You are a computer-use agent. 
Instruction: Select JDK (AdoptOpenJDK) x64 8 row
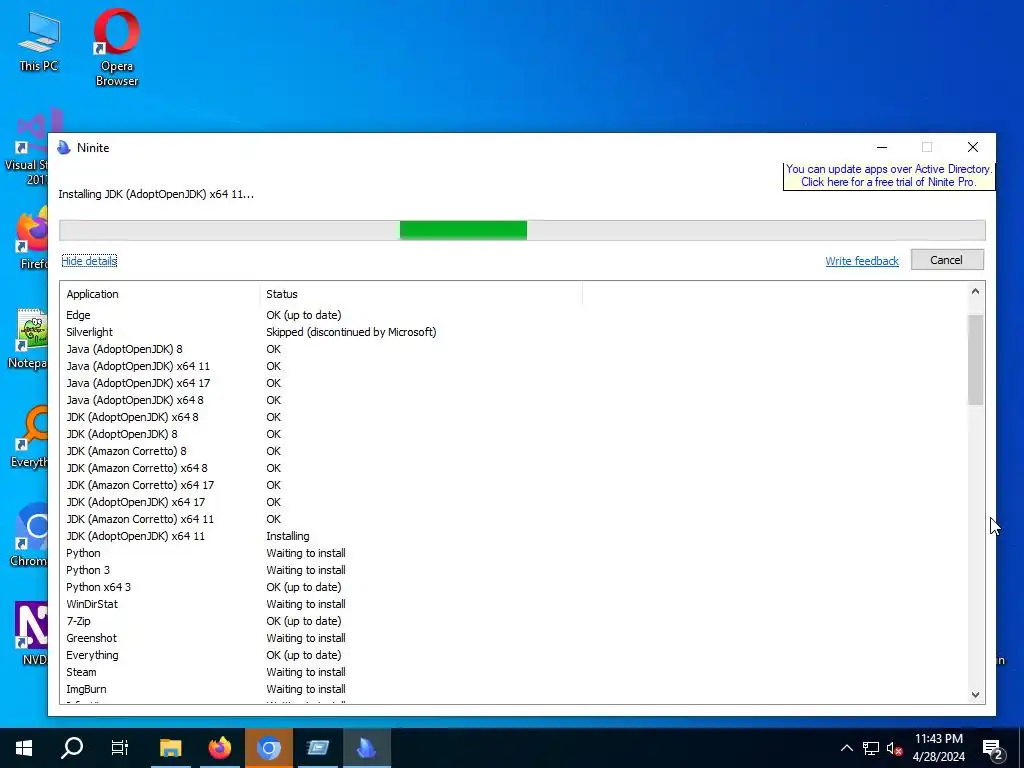coord(513,417)
